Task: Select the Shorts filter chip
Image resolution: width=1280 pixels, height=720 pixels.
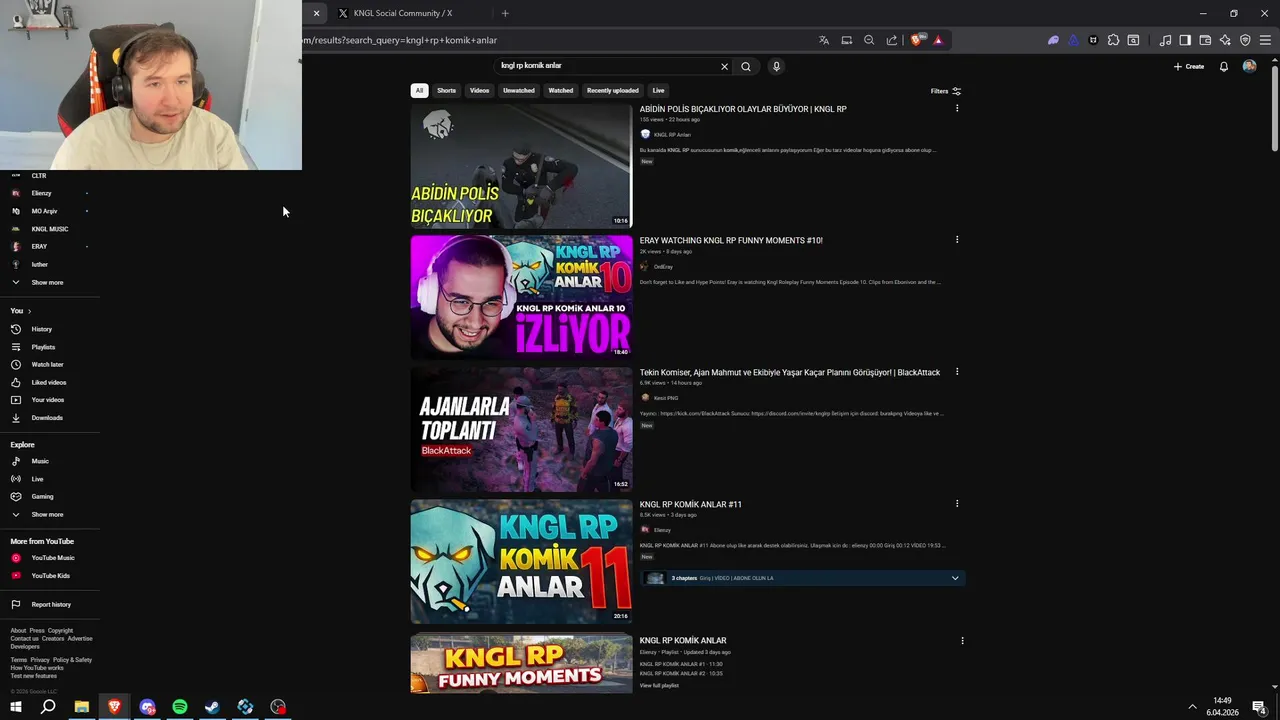Action: [446, 90]
